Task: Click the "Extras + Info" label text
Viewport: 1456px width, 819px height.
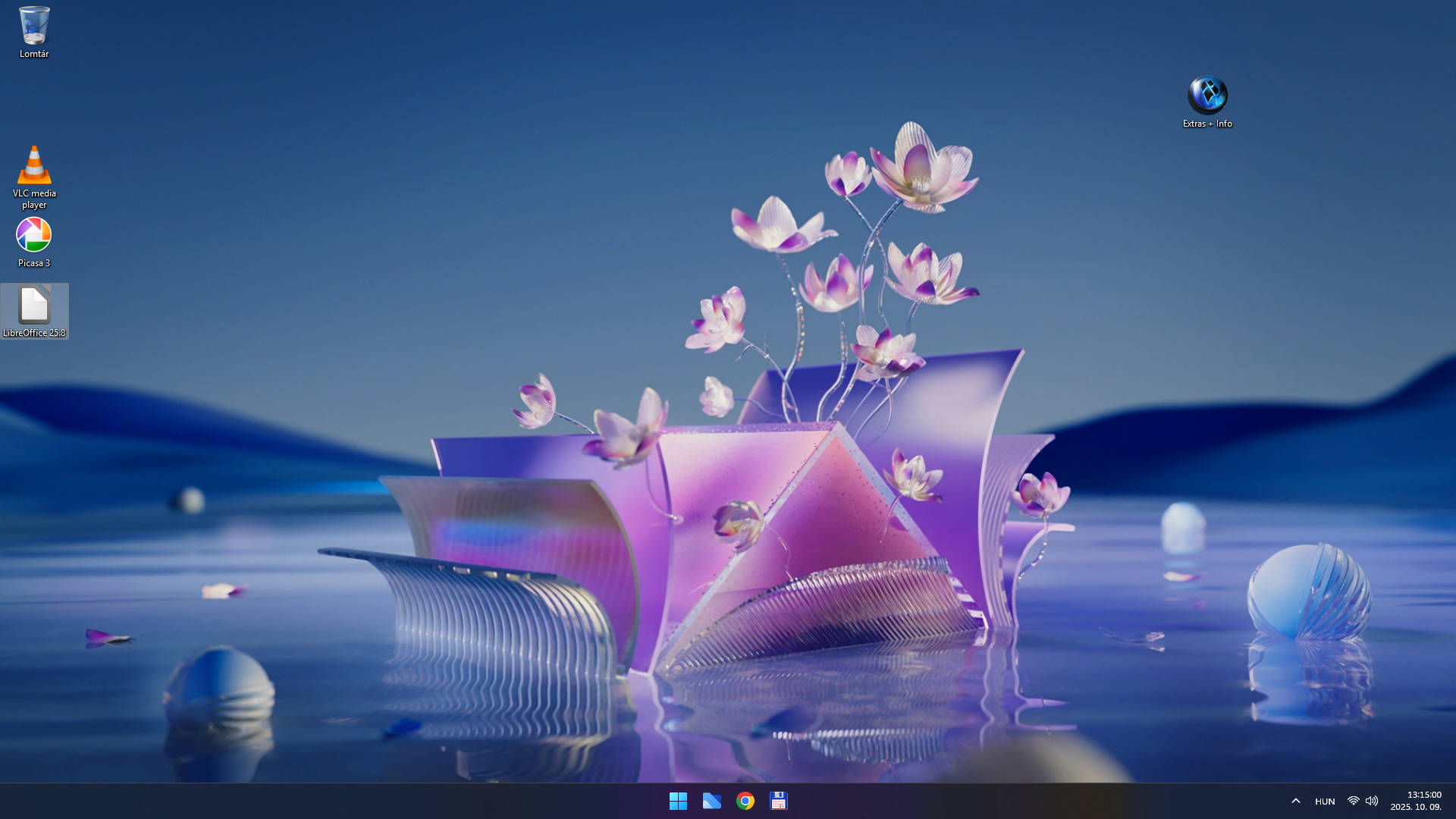Action: pos(1207,124)
